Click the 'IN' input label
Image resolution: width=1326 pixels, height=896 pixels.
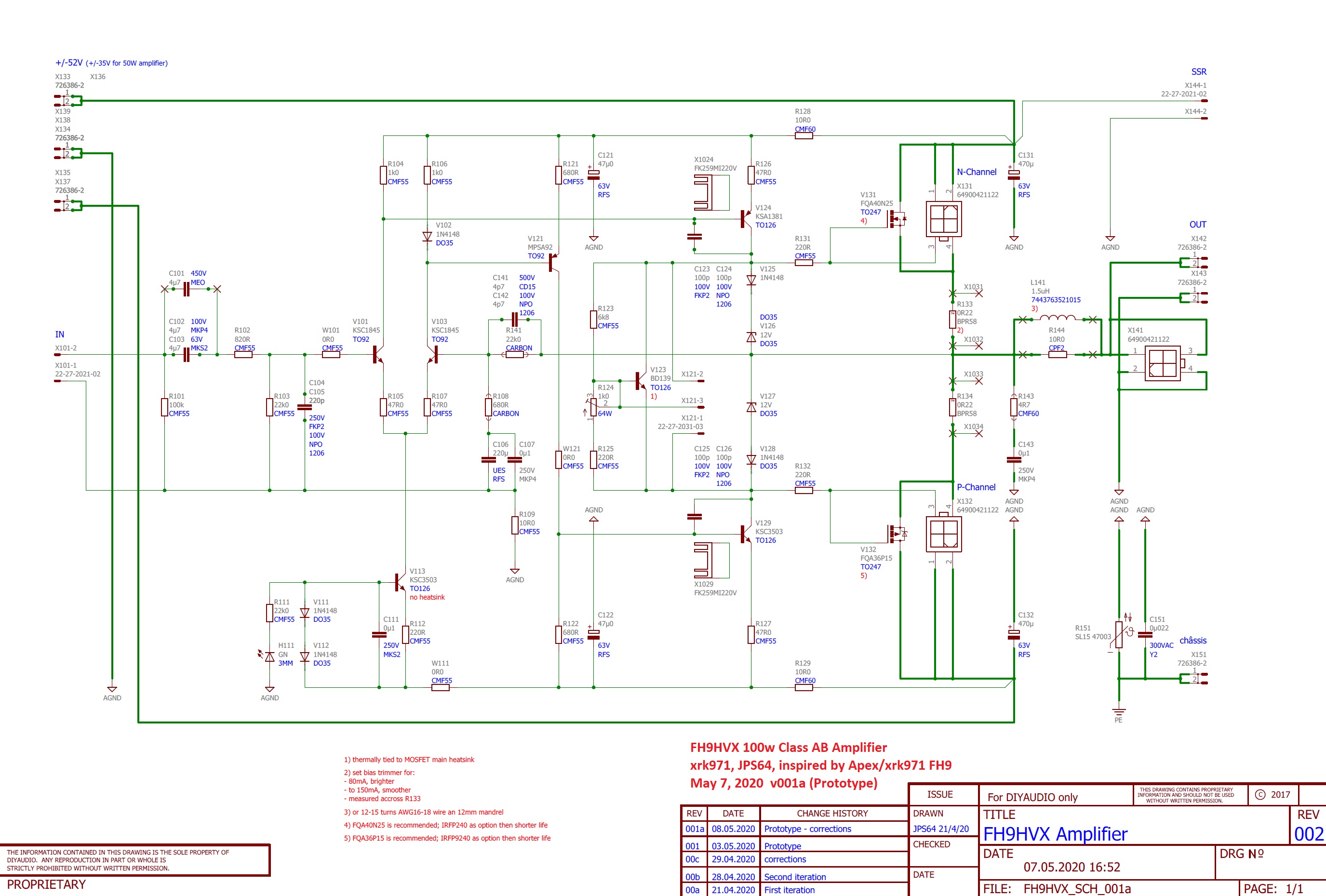click(x=59, y=334)
